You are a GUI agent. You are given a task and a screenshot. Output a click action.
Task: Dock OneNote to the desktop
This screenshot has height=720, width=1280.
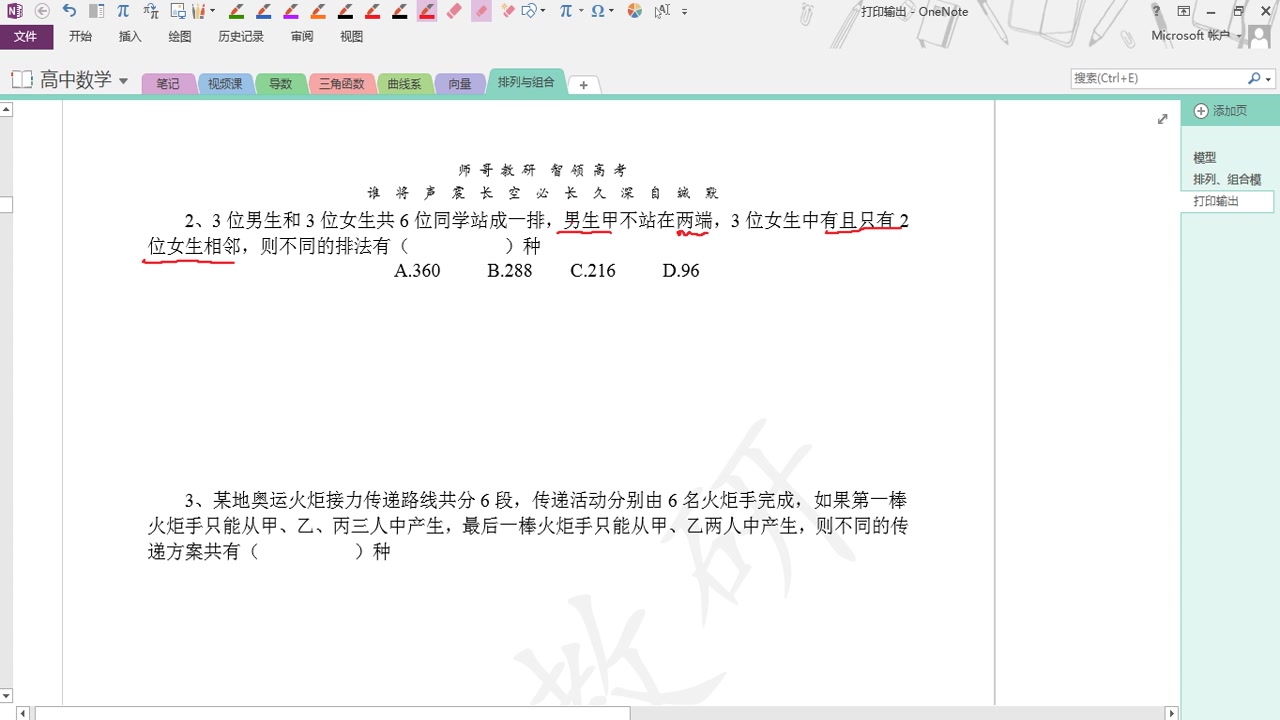click(96, 11)
